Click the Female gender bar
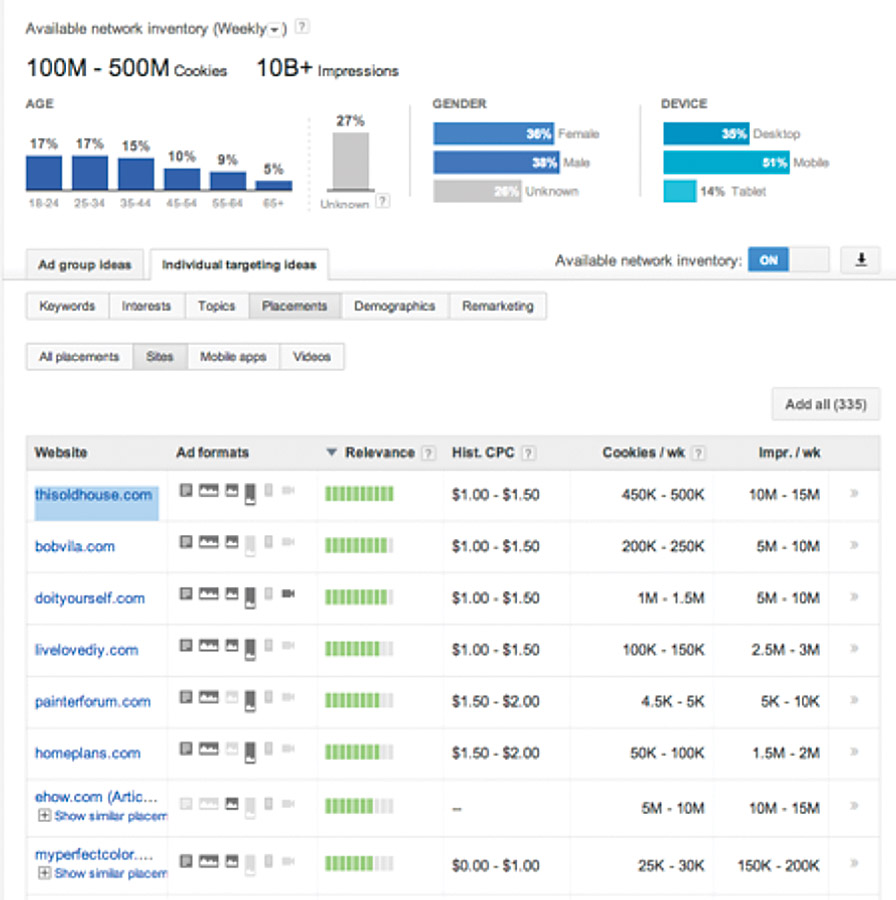This screenshot has width=896, height=900. pyautogui.click(x=494, y=134)
